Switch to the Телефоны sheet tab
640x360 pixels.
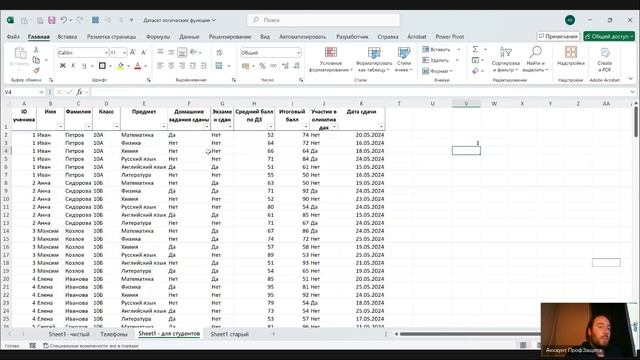coord(114,334)
